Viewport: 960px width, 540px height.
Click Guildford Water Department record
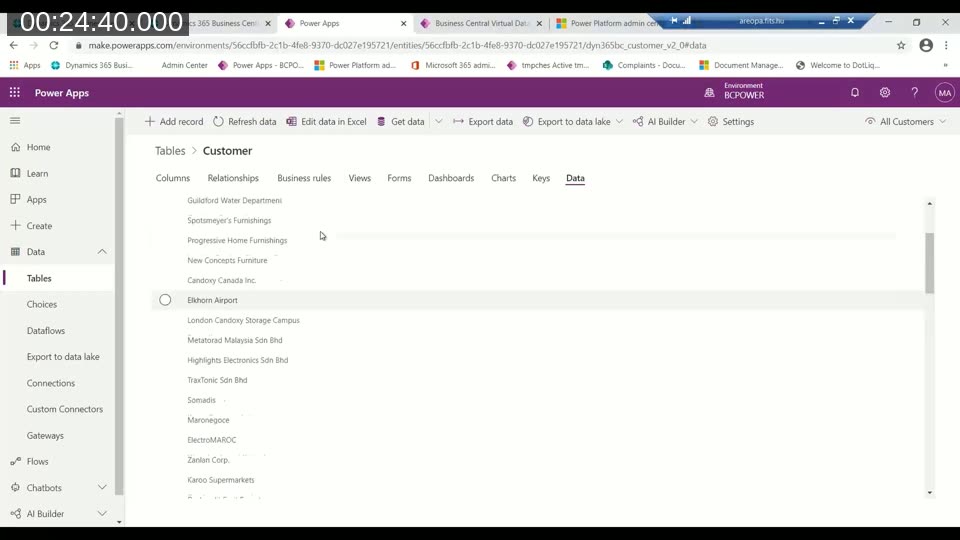tap(234, 200)
